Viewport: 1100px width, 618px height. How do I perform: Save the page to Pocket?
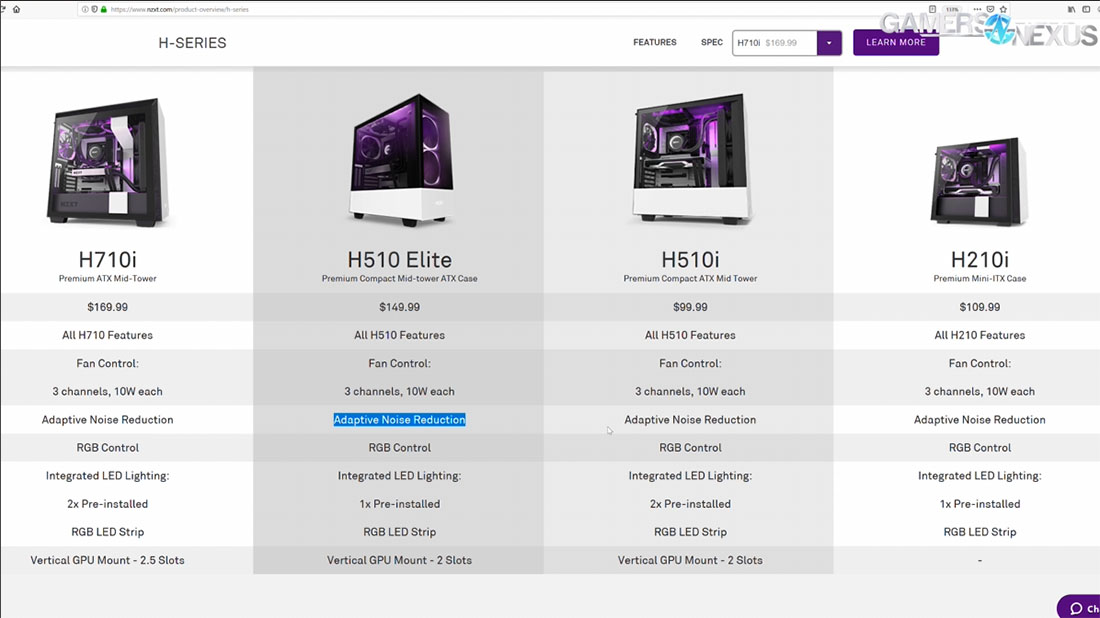point(990,9)
